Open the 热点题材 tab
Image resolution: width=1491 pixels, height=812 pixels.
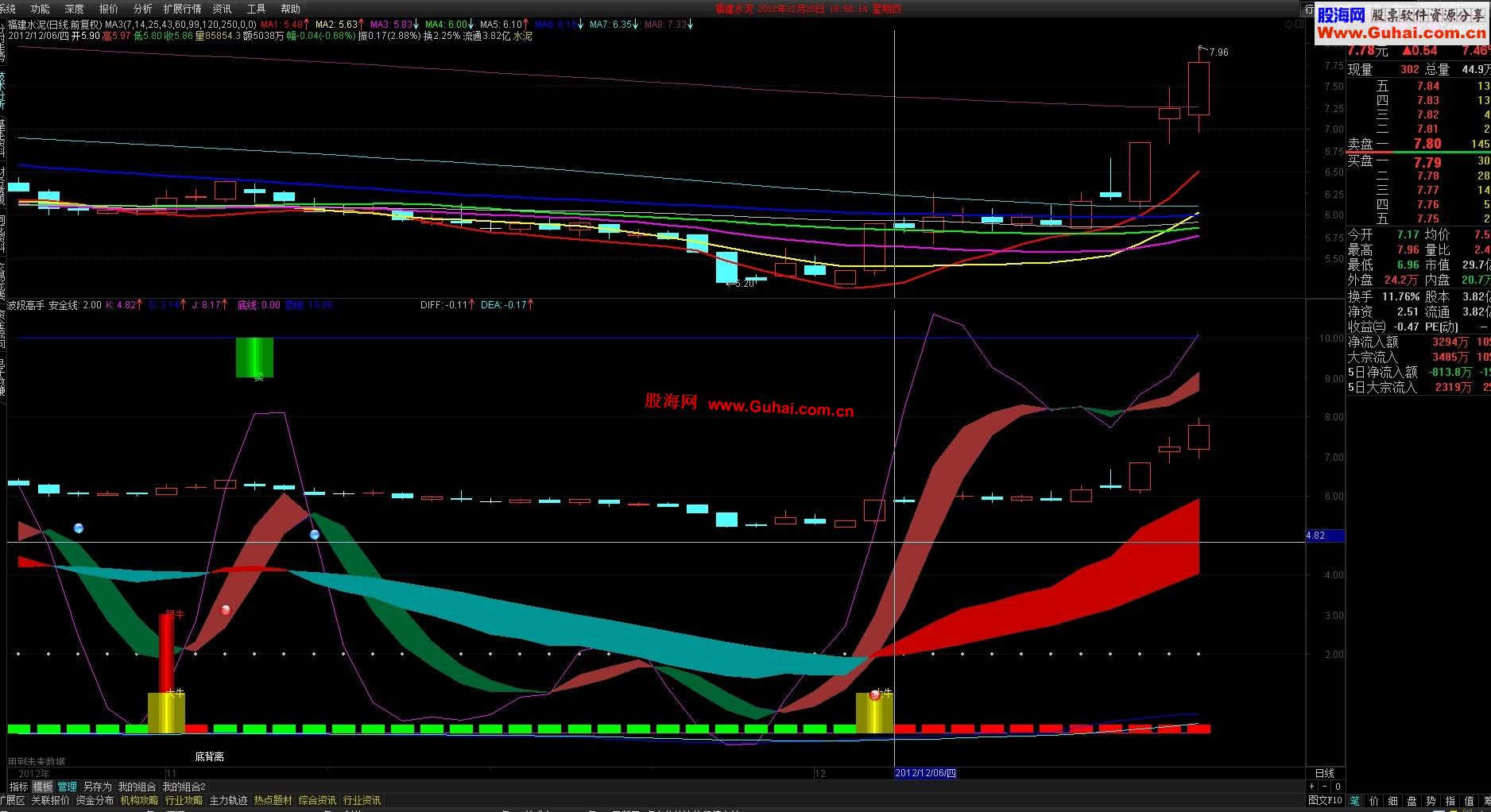(x=273, y=800)
